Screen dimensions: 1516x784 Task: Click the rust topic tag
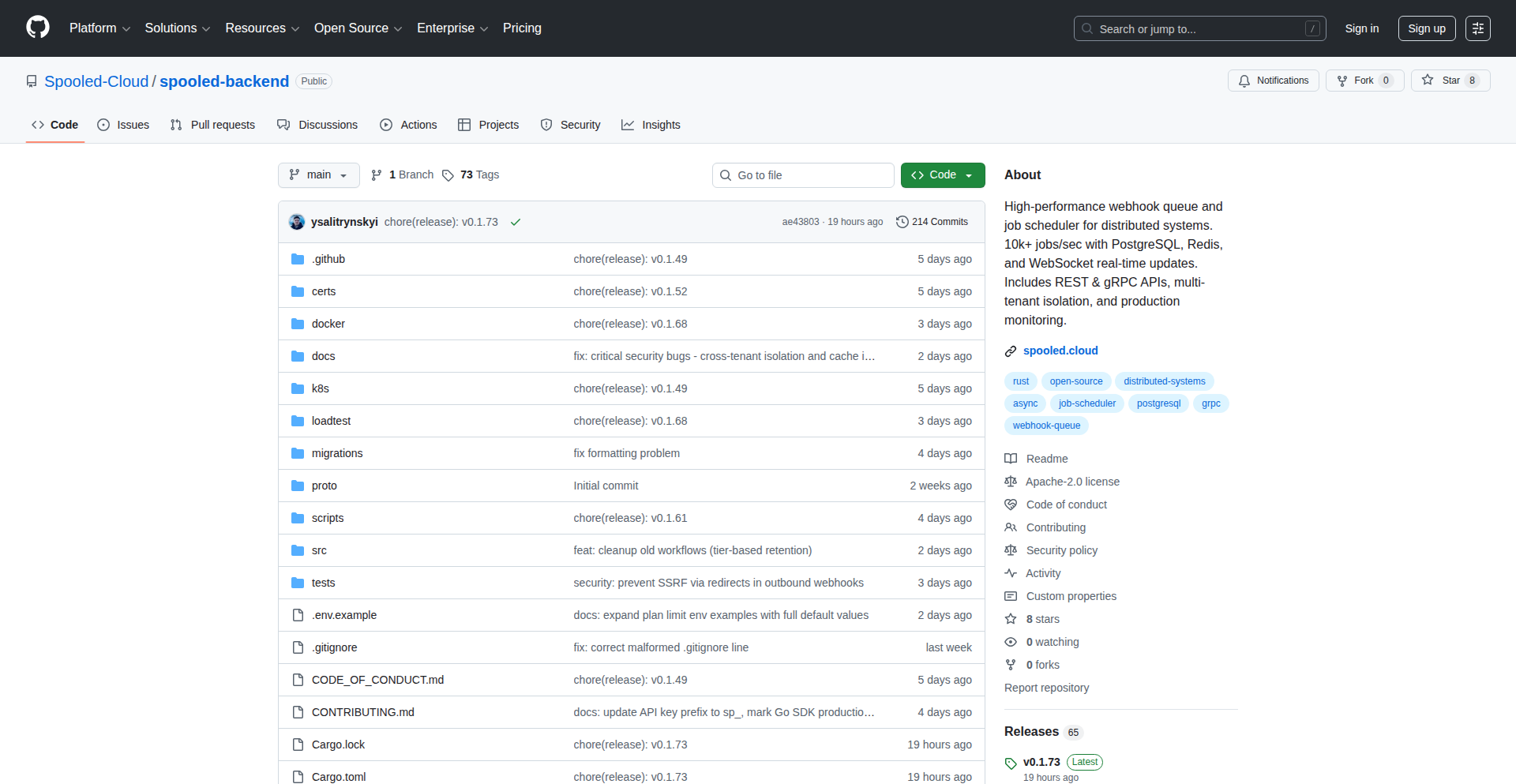coord(1020,381)
